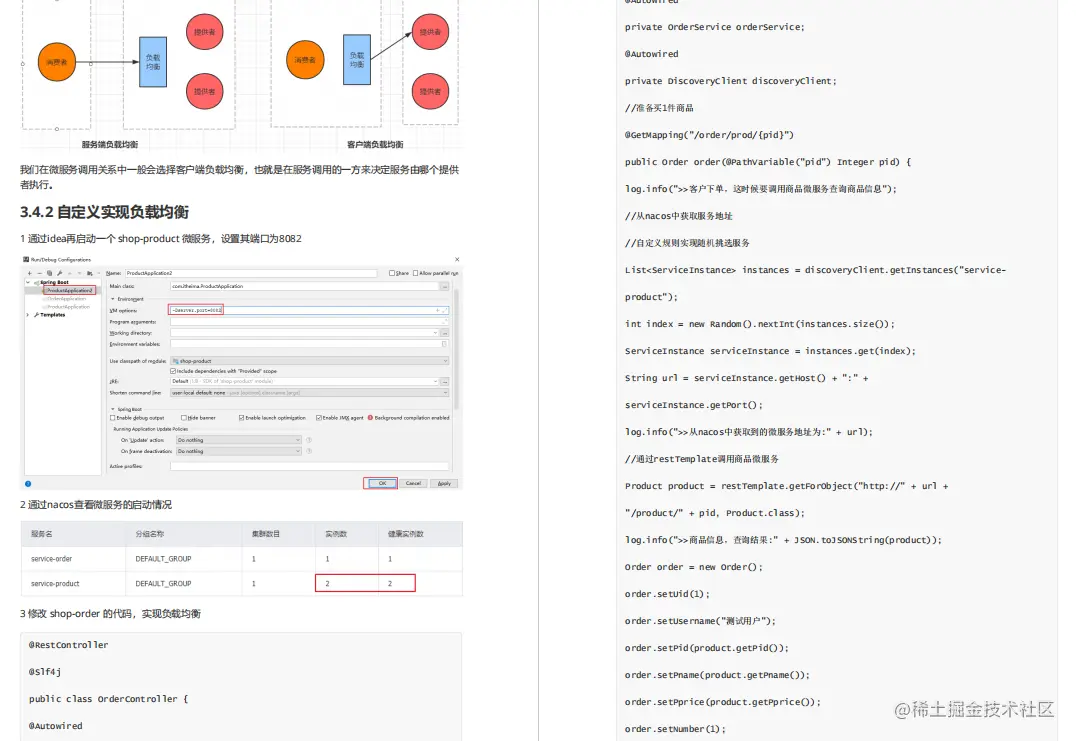The image size is (1076, 741).
Task: Click the shop-product module icon
Action: pyautogui.click(x=176, y=361)
